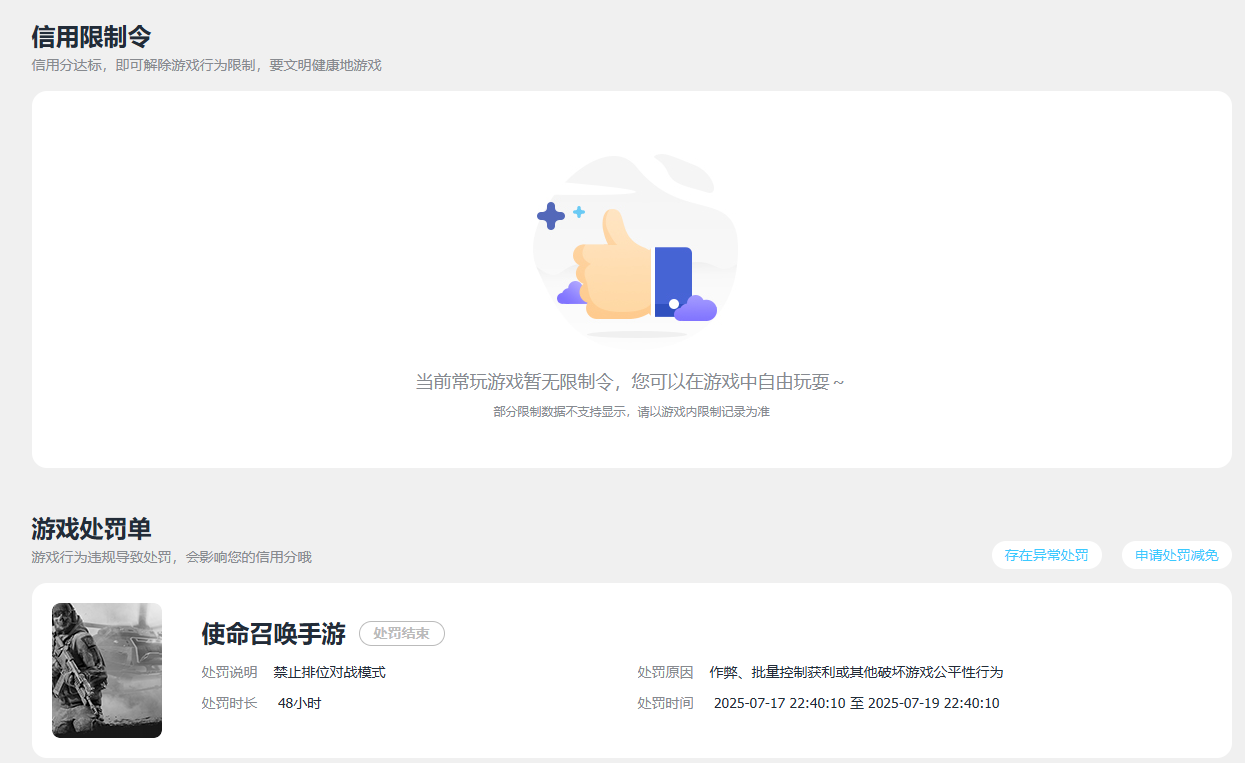Click the 部分限制数据不支持显示 note

[631, 412]
